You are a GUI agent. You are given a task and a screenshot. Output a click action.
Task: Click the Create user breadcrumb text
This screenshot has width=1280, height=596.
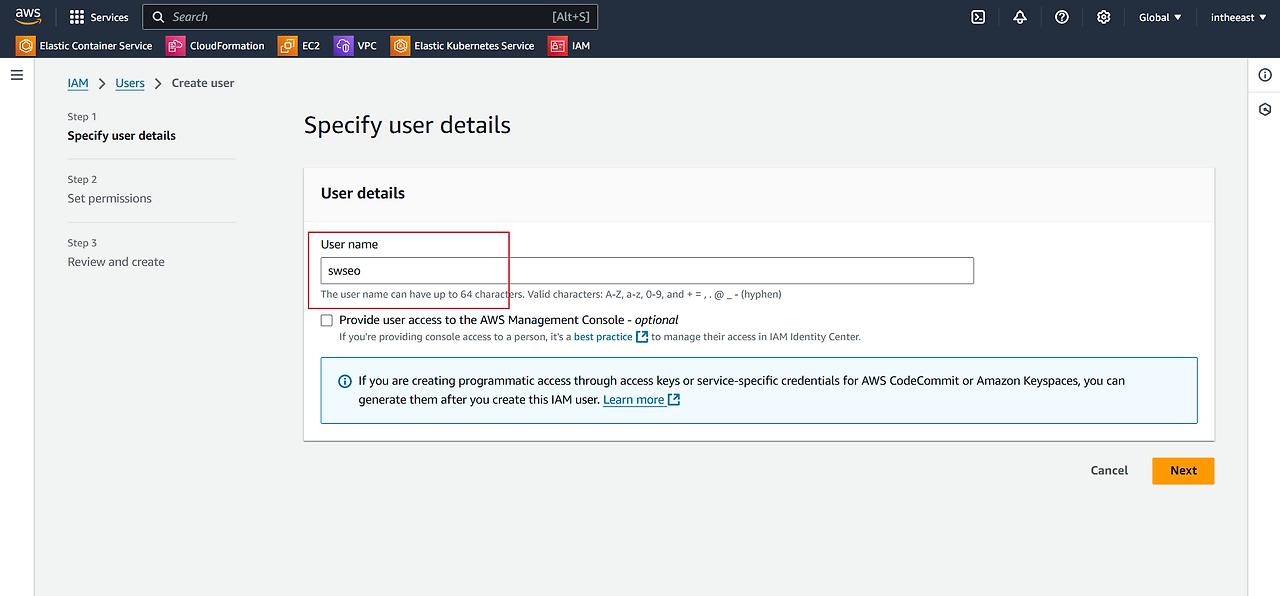tap(203, 83)
